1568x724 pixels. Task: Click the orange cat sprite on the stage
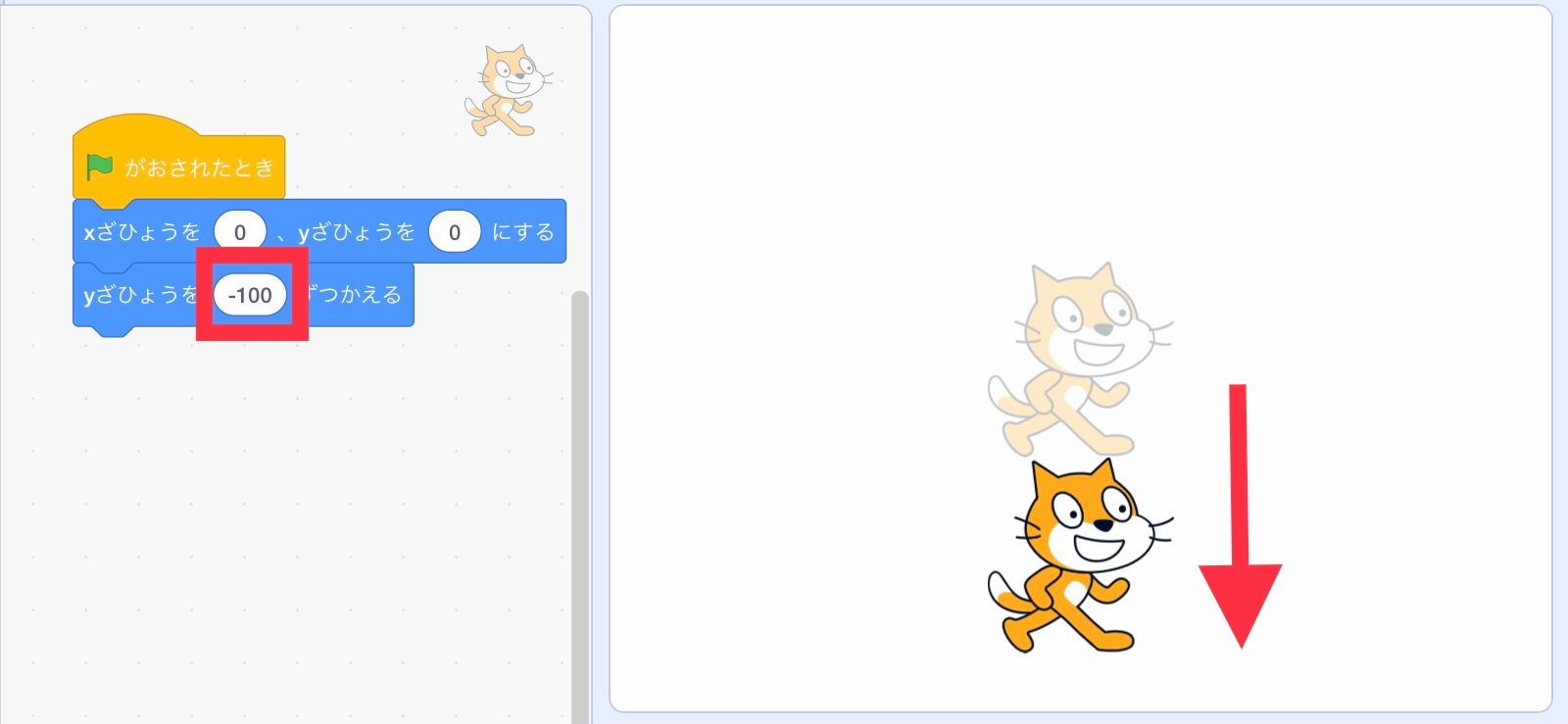point(1079,555)
